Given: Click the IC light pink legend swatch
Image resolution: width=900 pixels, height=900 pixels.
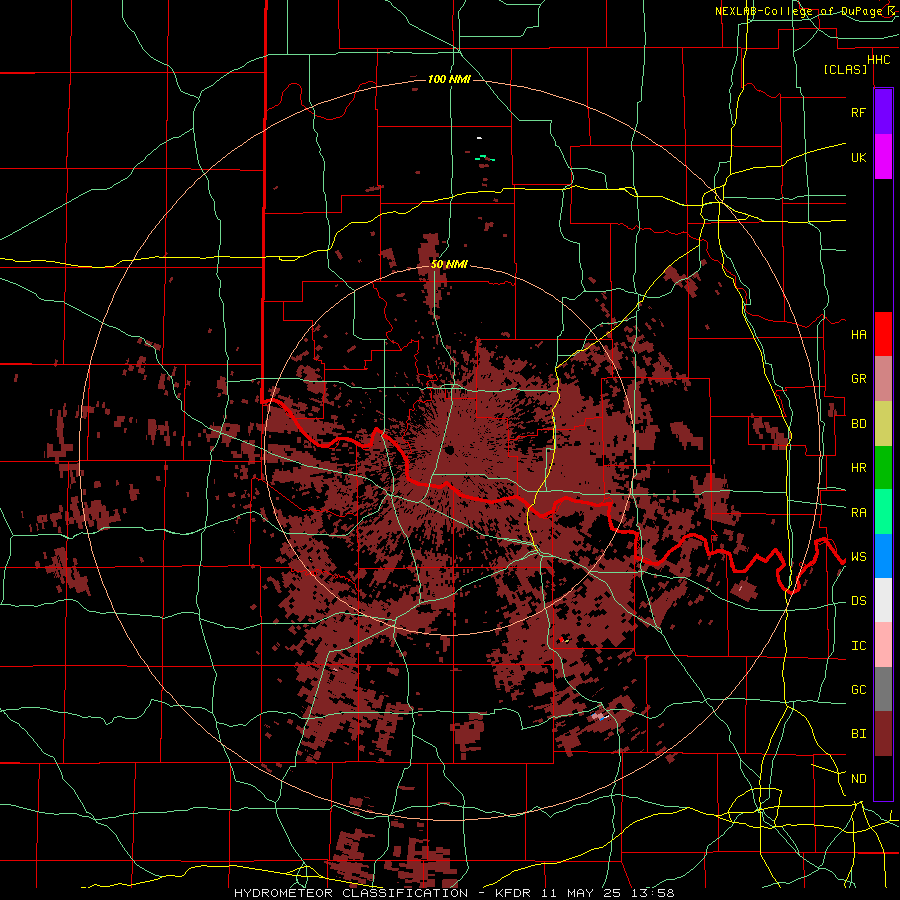Looking at the screenshot, I should [x=883, y=645].
